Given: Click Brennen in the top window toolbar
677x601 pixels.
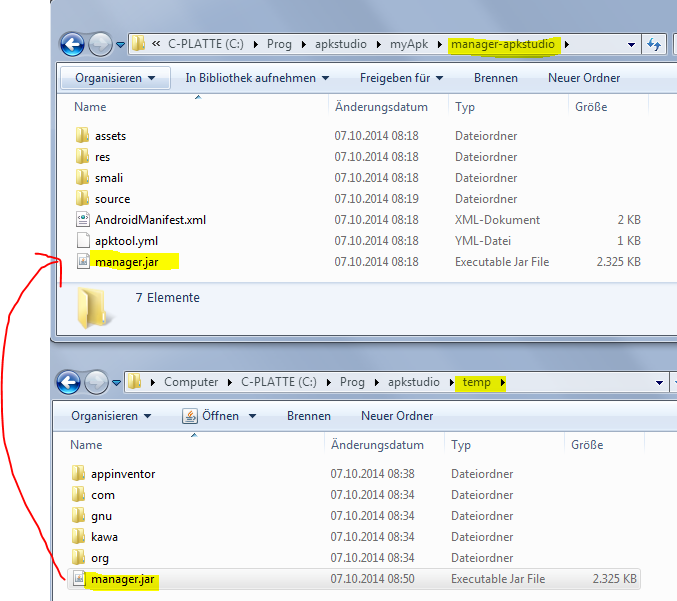Looking at the screenshot, I should click(x=496, y=78).
